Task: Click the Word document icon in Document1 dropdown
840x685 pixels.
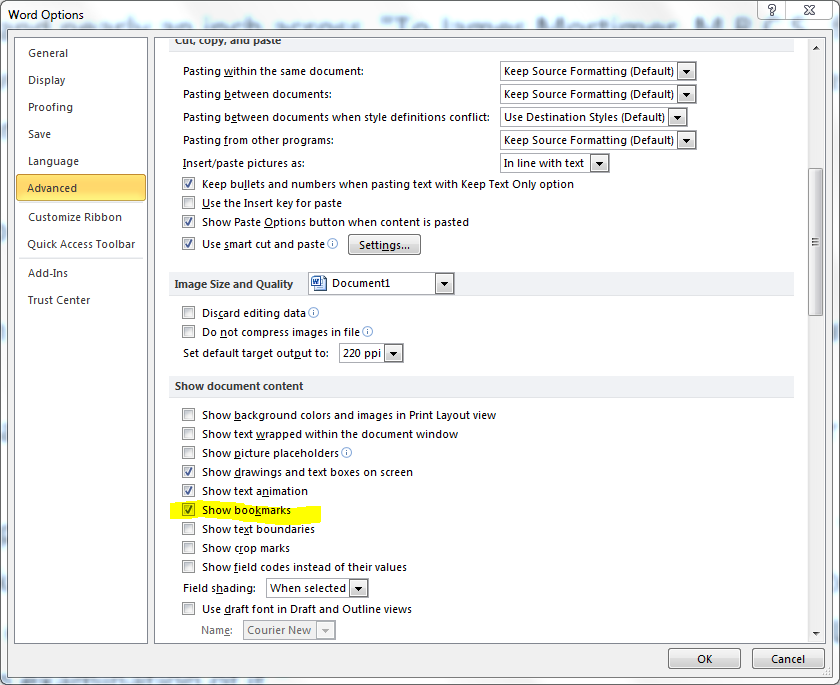Action: tap(319, 283)
